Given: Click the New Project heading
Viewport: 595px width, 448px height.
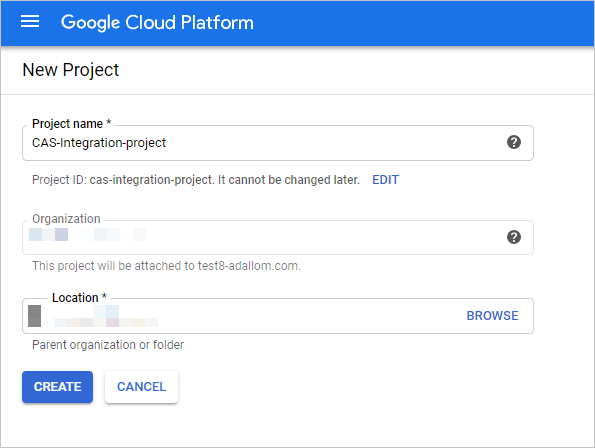Looking at the screenshot, I should pyautogui.click(x=71, y=70).
